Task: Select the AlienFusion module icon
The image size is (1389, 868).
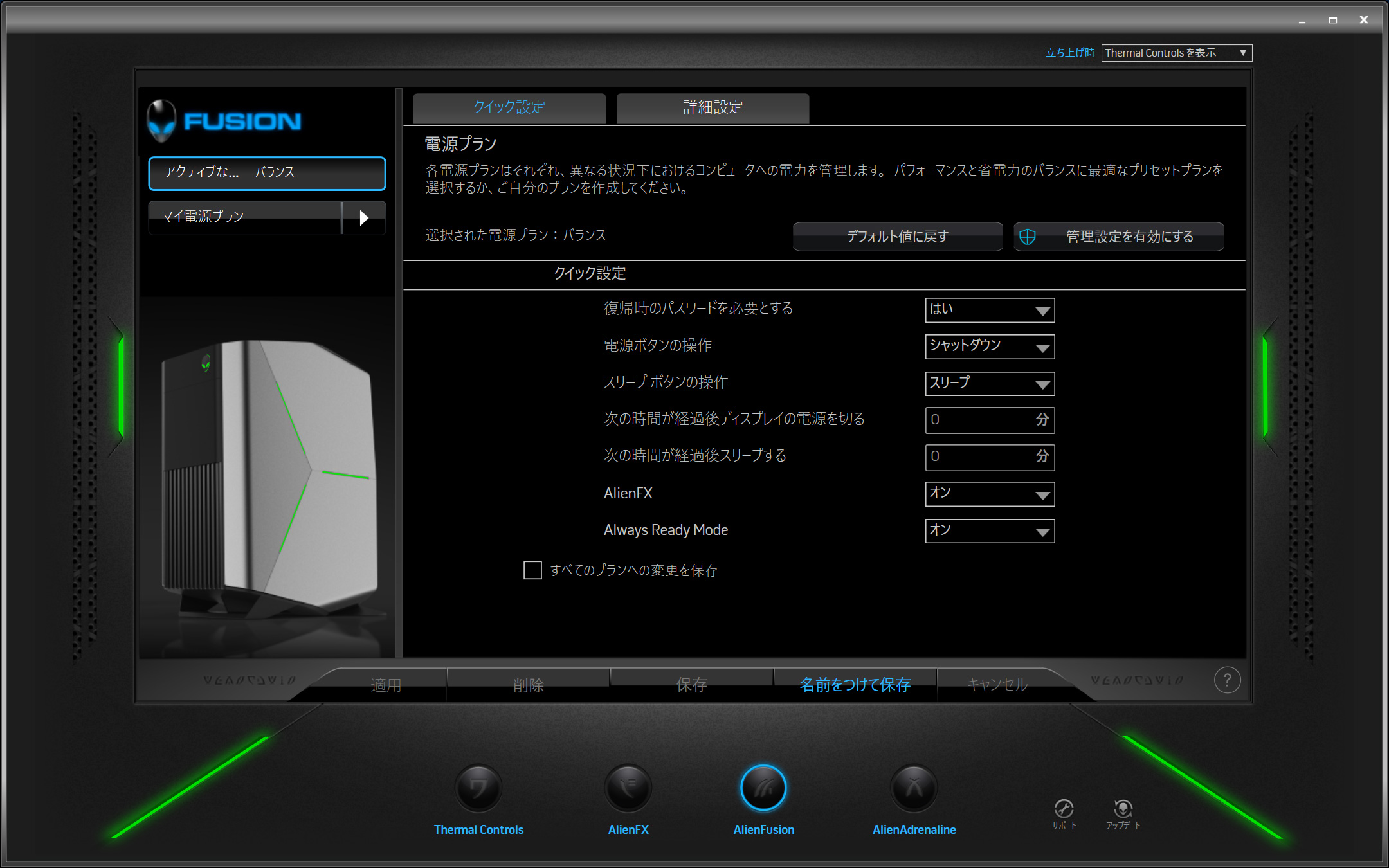Action: tap(763, 788)
